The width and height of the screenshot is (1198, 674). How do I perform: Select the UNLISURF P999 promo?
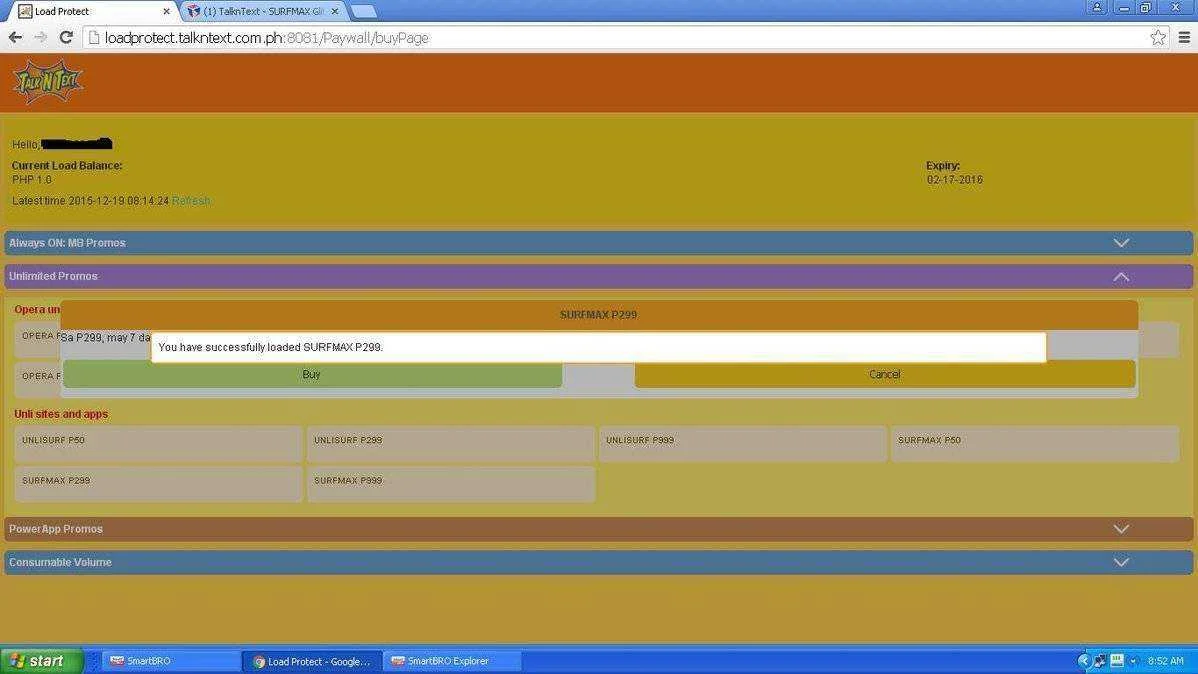743,444
